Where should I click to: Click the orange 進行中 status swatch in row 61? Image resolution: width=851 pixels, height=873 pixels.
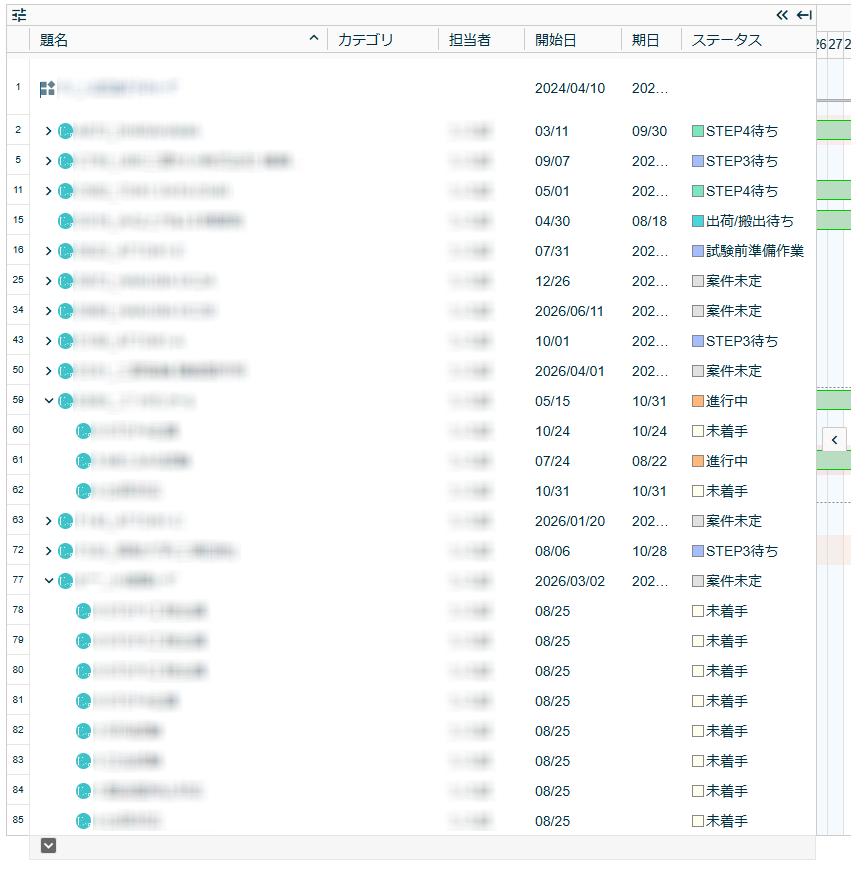tap(698, 461)
